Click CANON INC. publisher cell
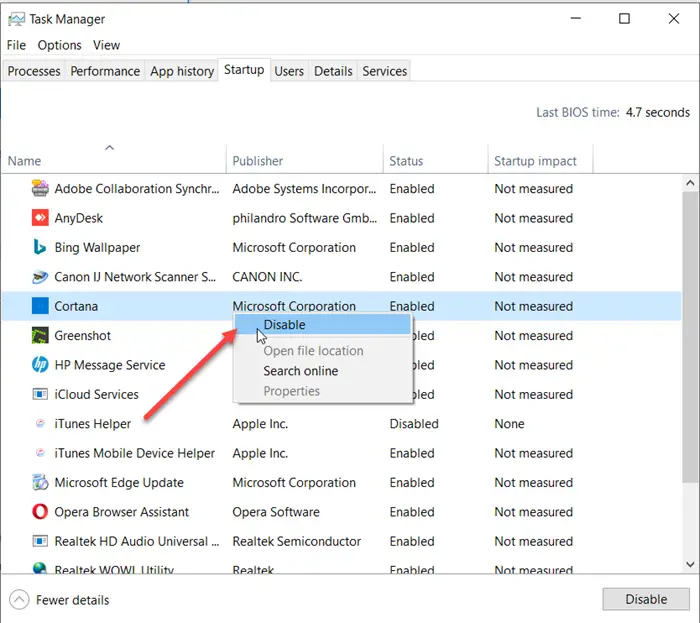 coord(267,277)
